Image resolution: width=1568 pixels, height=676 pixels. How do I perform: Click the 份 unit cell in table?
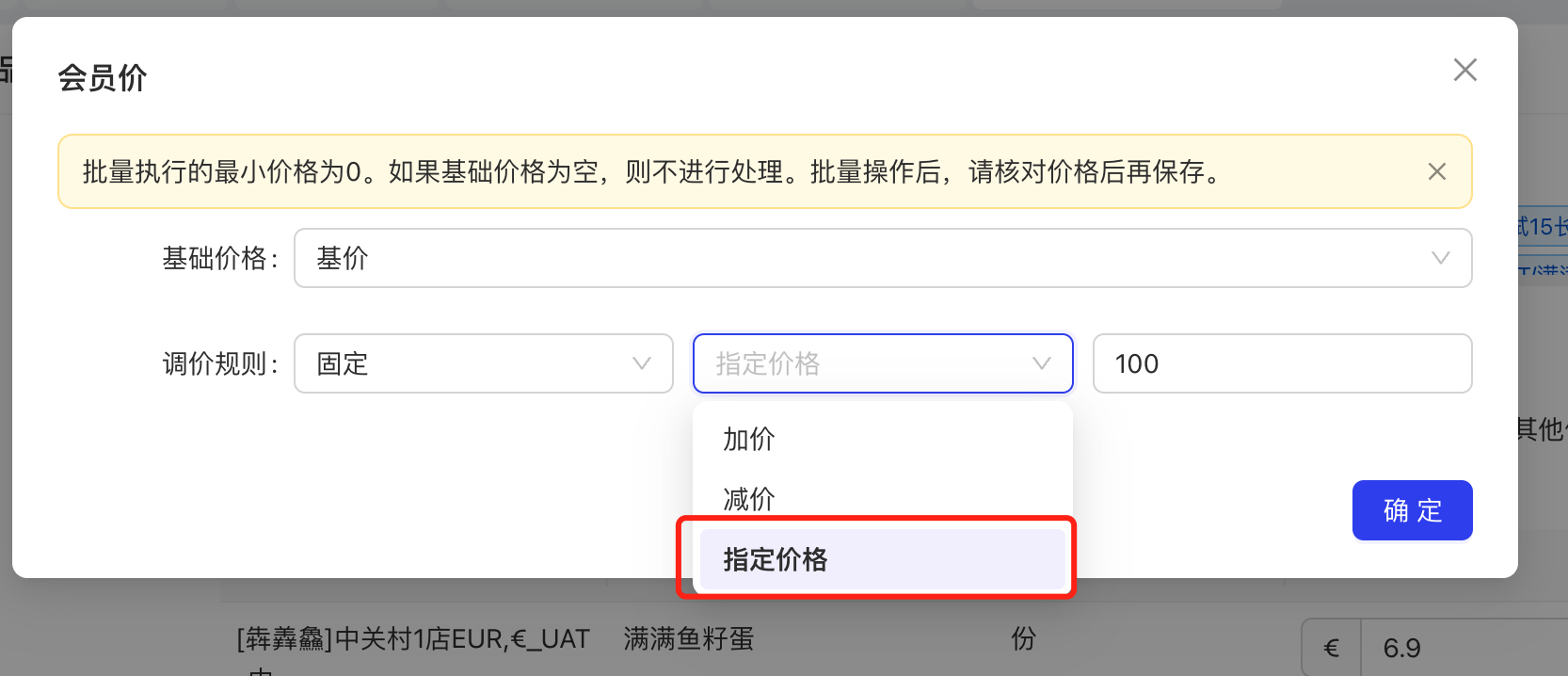pos(1023,639)
